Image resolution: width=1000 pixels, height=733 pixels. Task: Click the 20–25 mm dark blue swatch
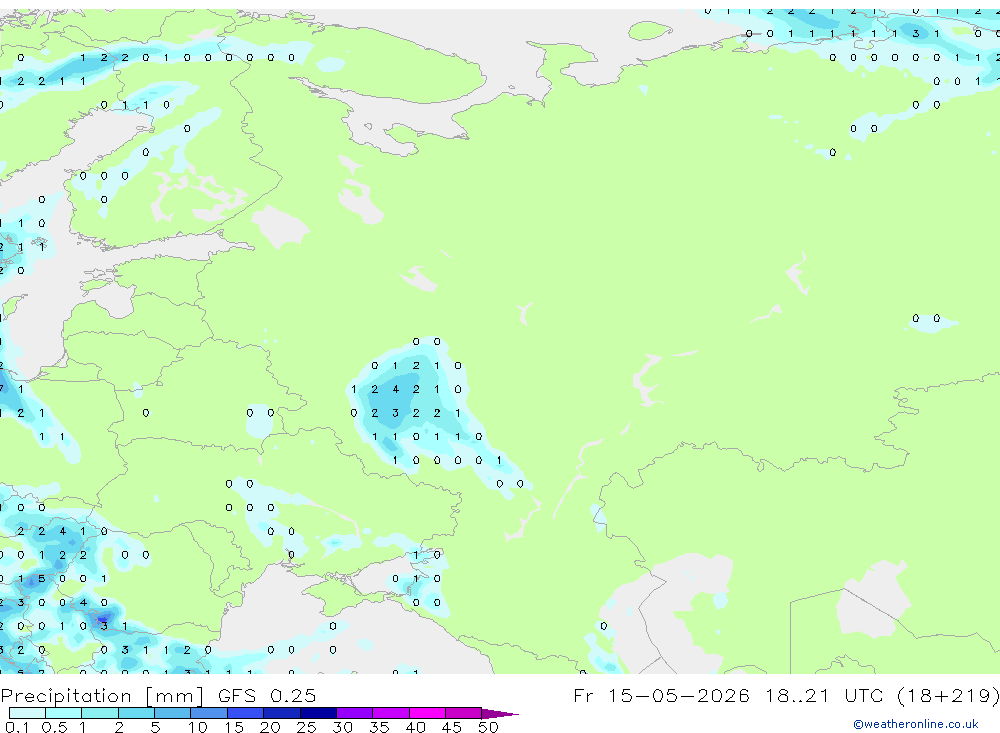click(282, 713)
